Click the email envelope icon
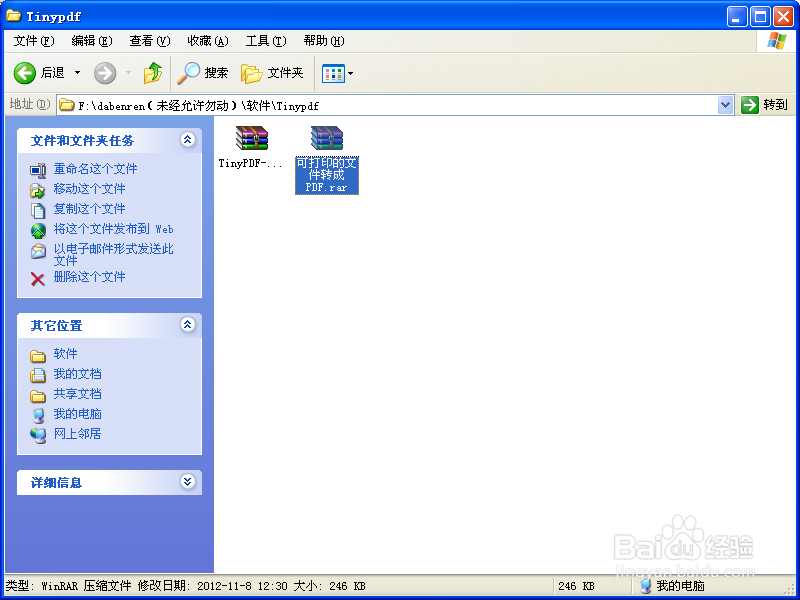 (x=38, y=252)
